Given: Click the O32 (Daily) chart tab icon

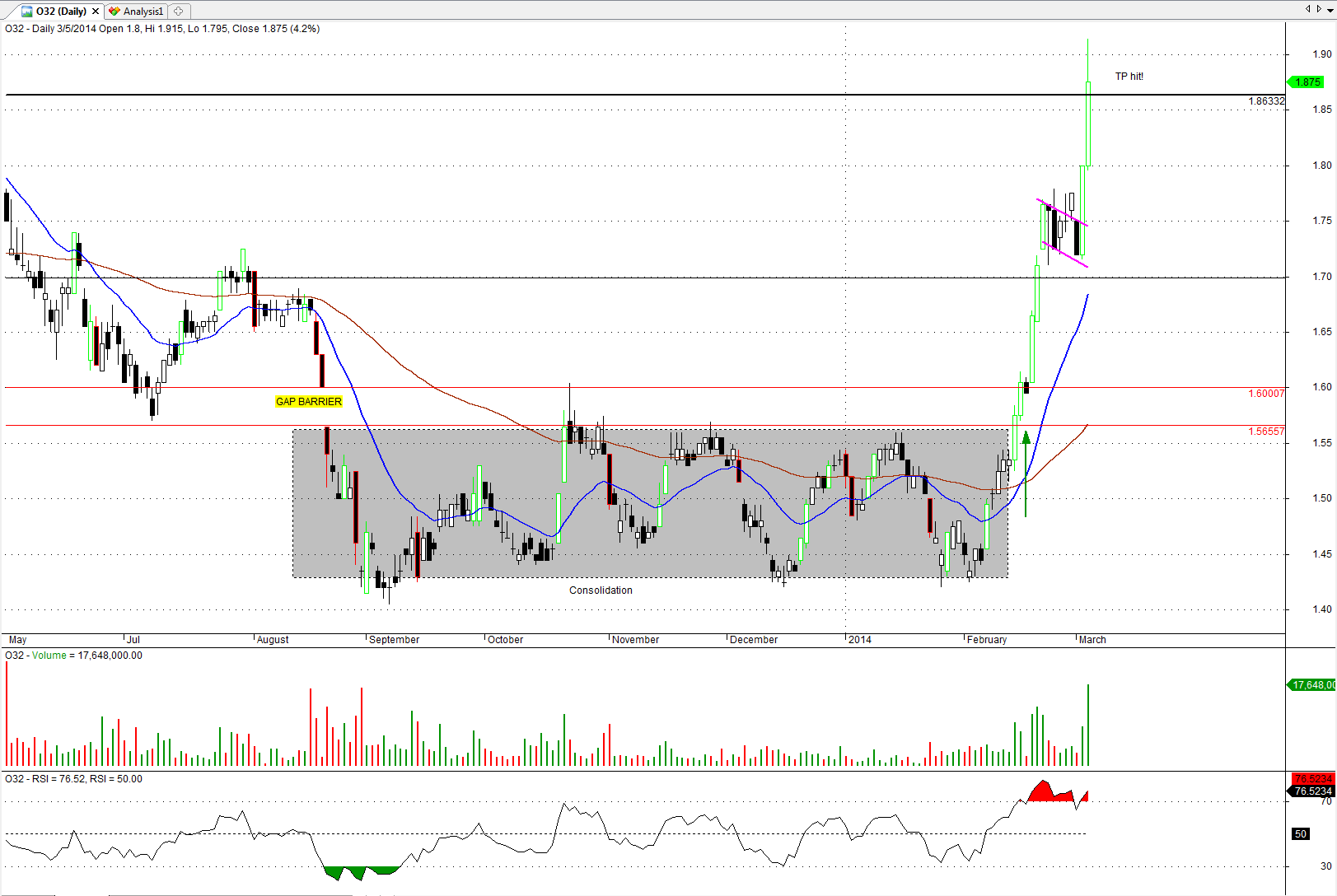Looking at the screenshot, I should pos(27,12).
